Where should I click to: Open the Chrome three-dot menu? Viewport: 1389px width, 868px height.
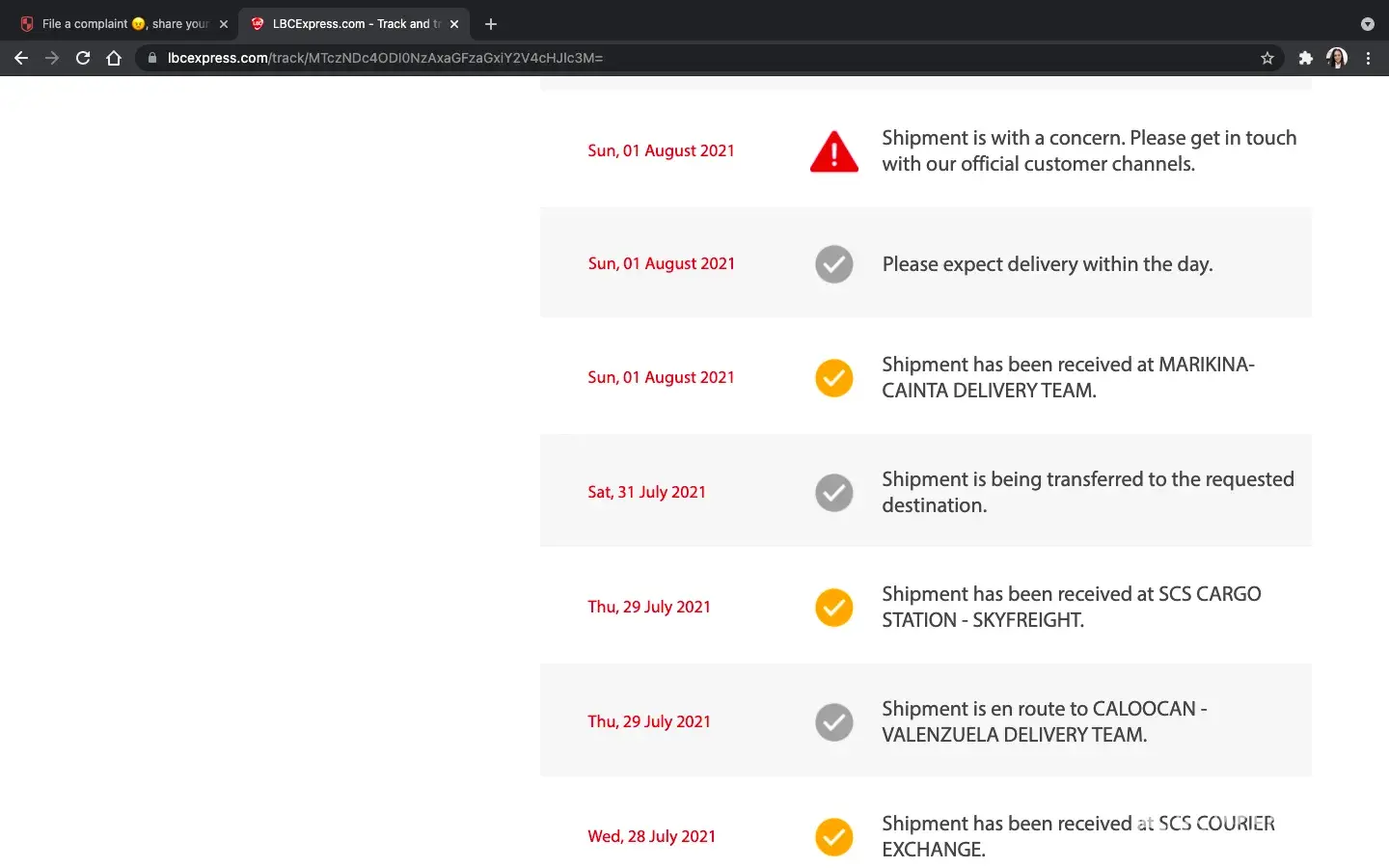click(1368, 58)
